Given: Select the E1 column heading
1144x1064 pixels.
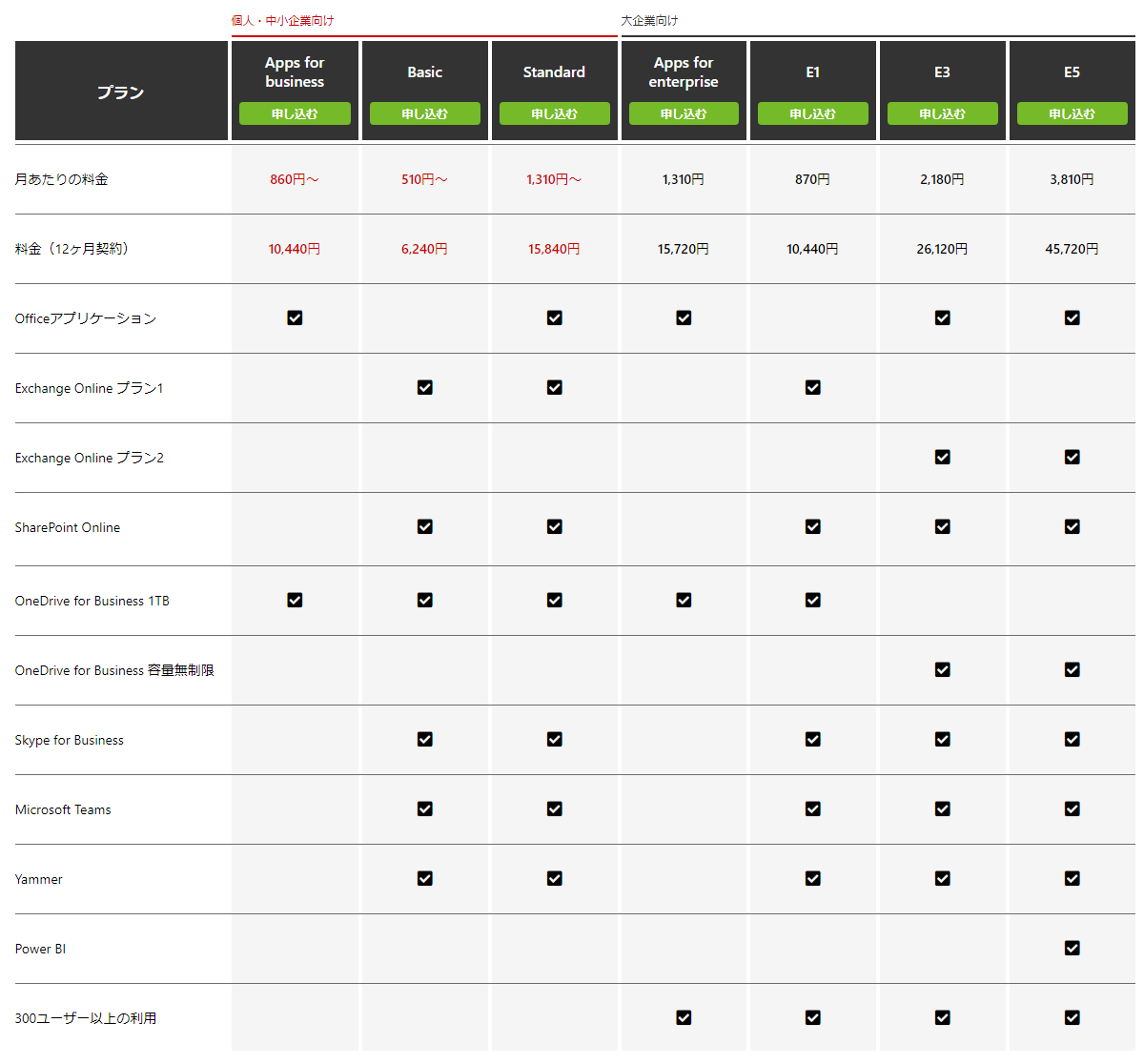Looking at the screenshot, I should (813, 72).
